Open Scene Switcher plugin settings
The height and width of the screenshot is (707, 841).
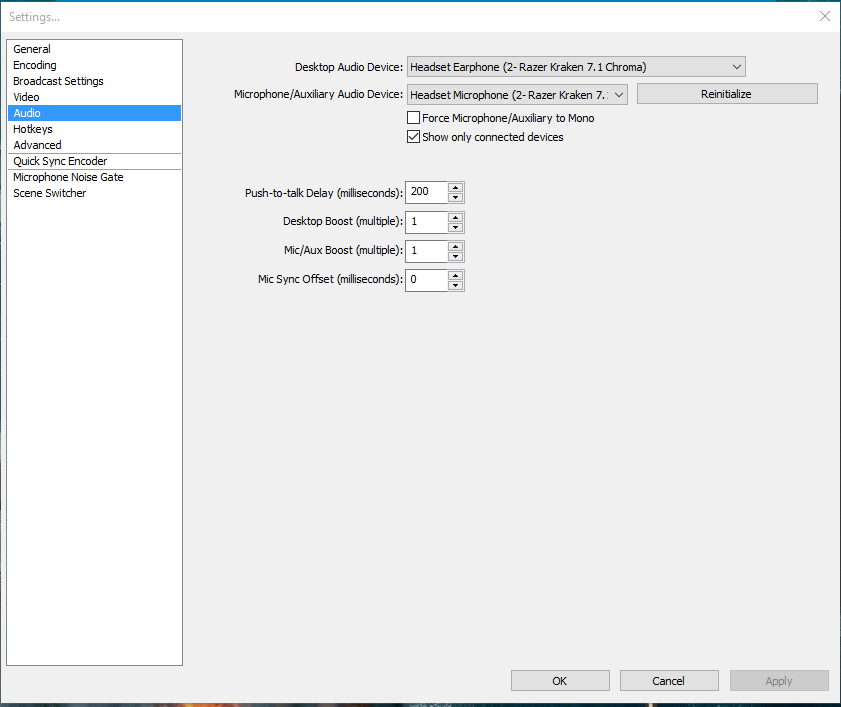pos(94,193)
